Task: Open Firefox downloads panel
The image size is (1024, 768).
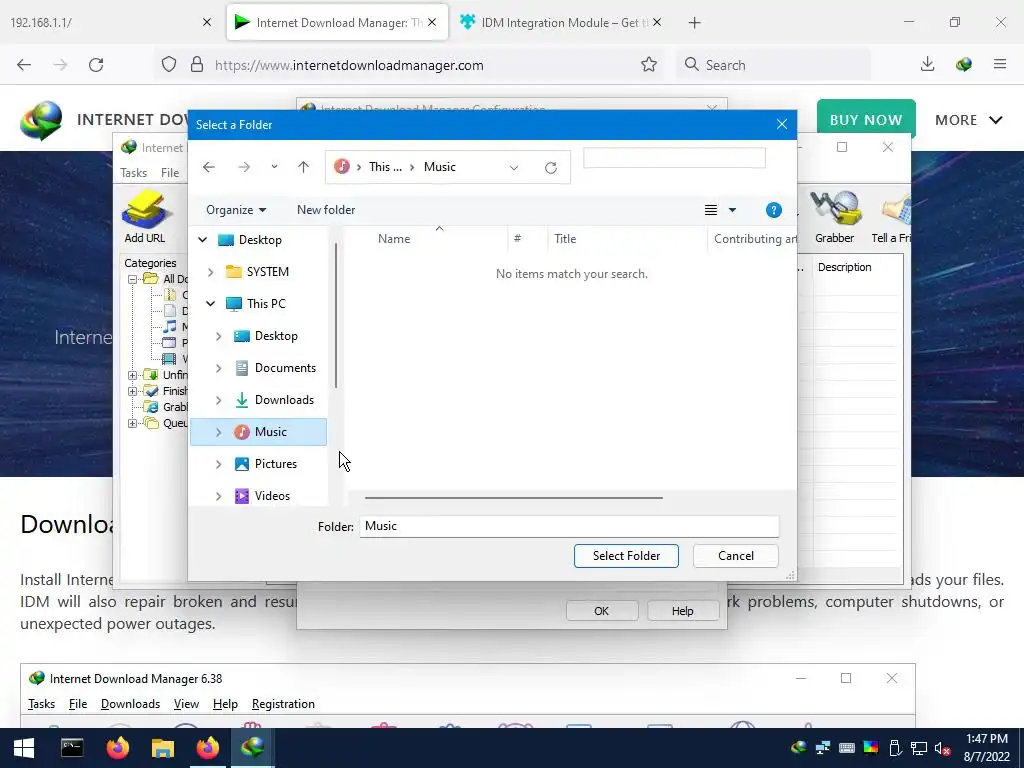Action: pyautogui.click(x=927, y=65)
